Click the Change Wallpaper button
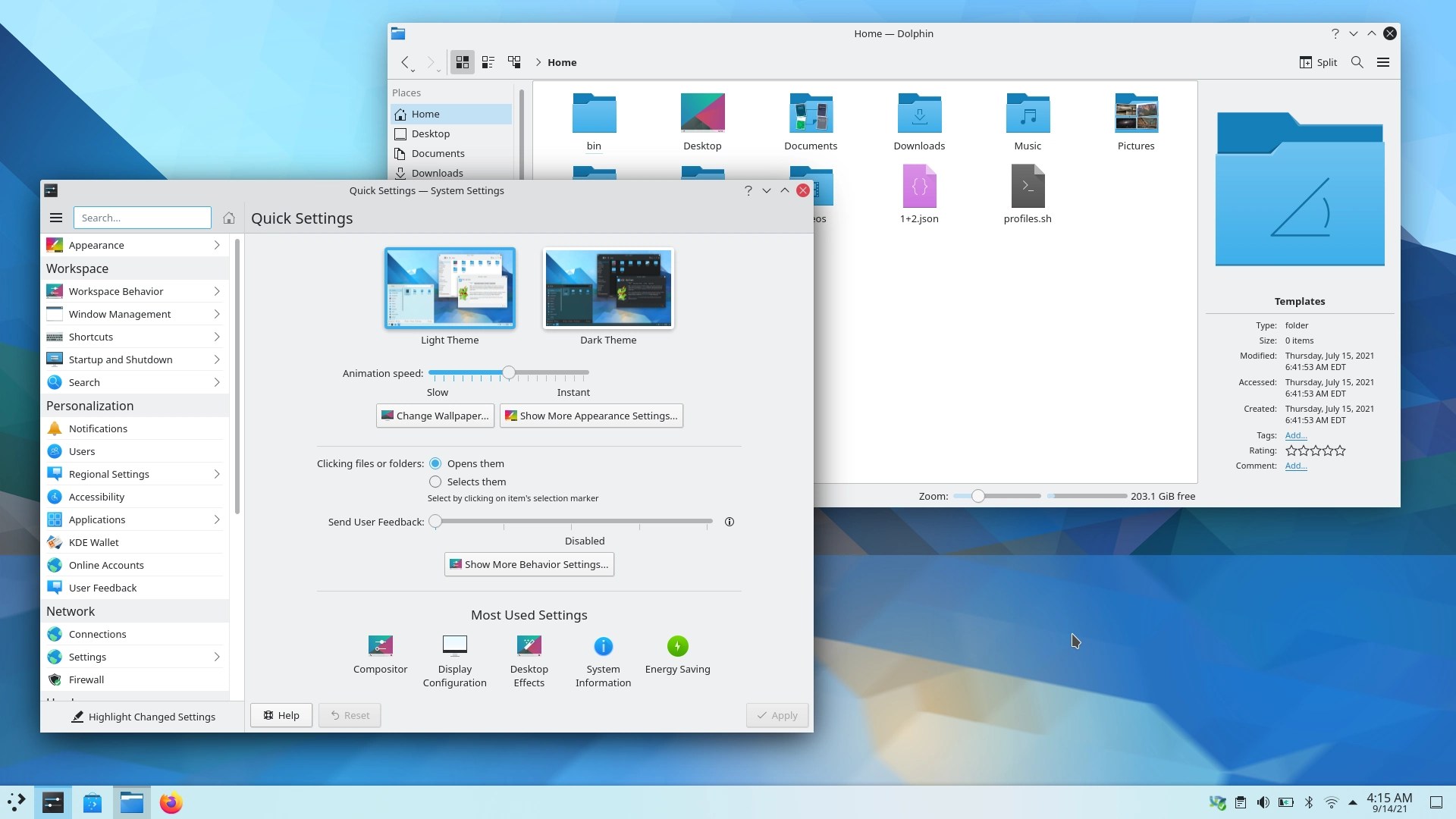Screen dimensions: 1456x819 pyautogui.click(x=435, y=416)
